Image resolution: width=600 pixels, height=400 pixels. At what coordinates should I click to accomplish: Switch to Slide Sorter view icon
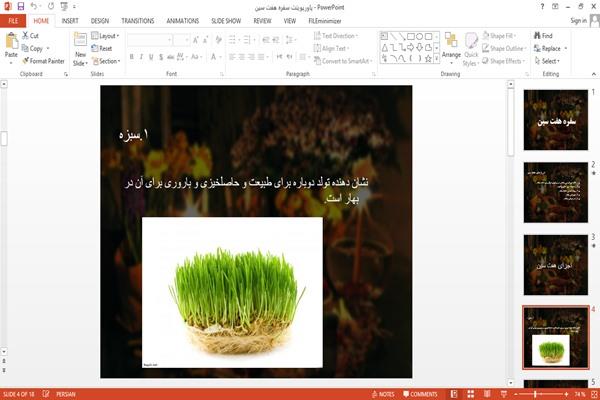click(x=471, y=394)
